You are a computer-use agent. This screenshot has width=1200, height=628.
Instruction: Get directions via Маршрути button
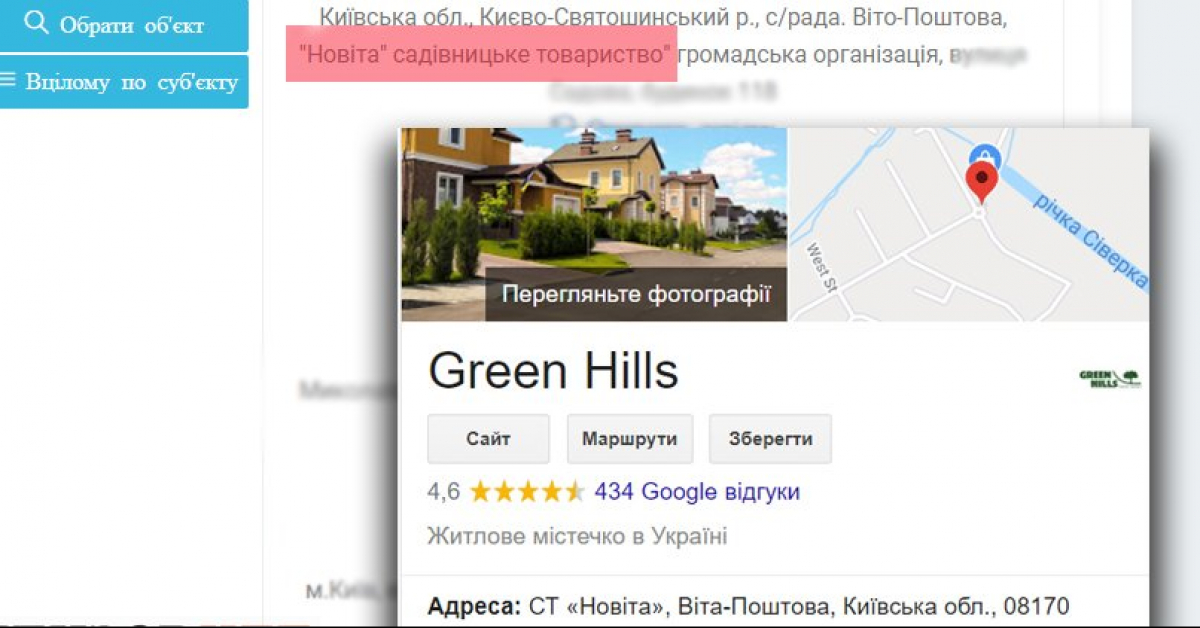click(x=630, y=439)
